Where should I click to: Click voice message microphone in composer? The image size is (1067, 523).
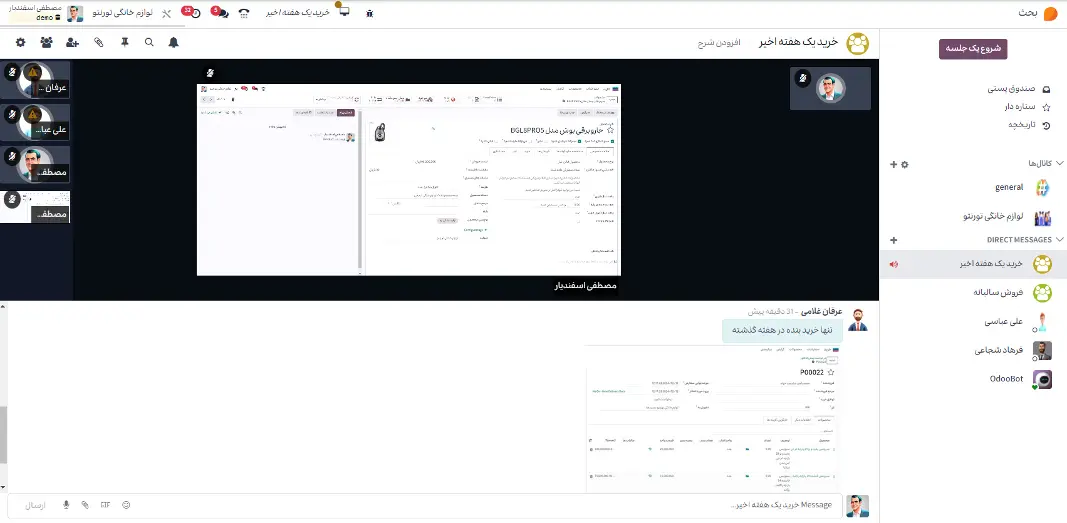coord(66,505)
